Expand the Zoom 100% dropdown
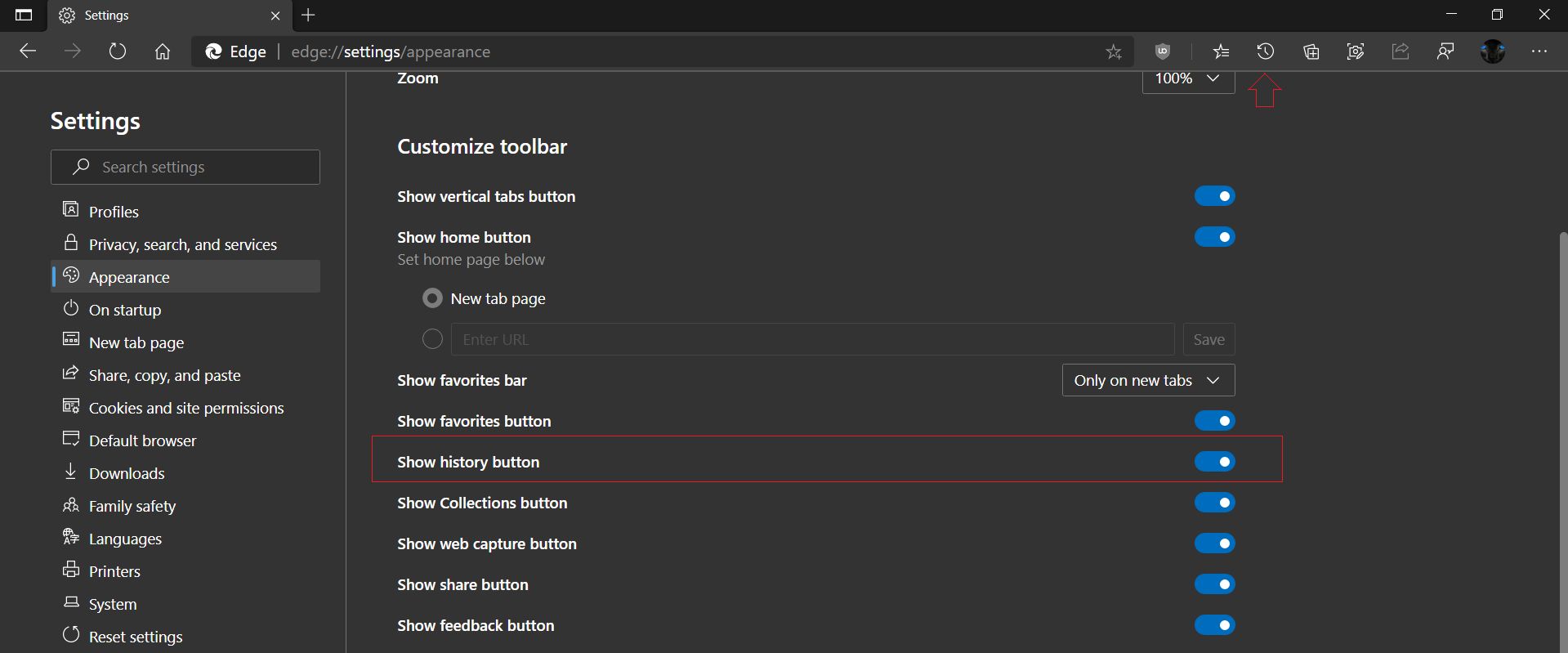 pyautogui.click(x=1188, y=80)
